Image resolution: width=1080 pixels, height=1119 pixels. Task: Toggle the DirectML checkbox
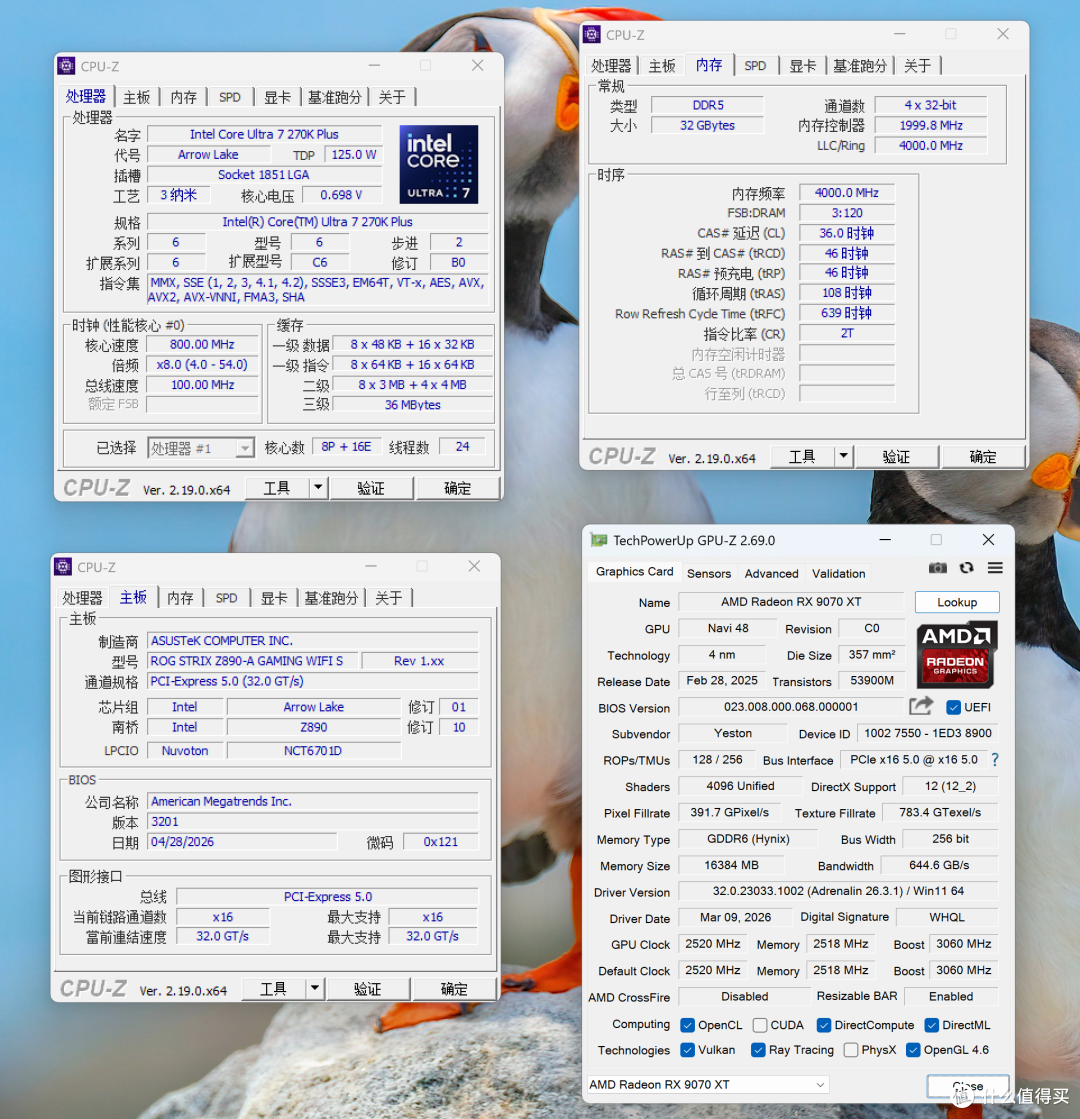[932, 1025]
